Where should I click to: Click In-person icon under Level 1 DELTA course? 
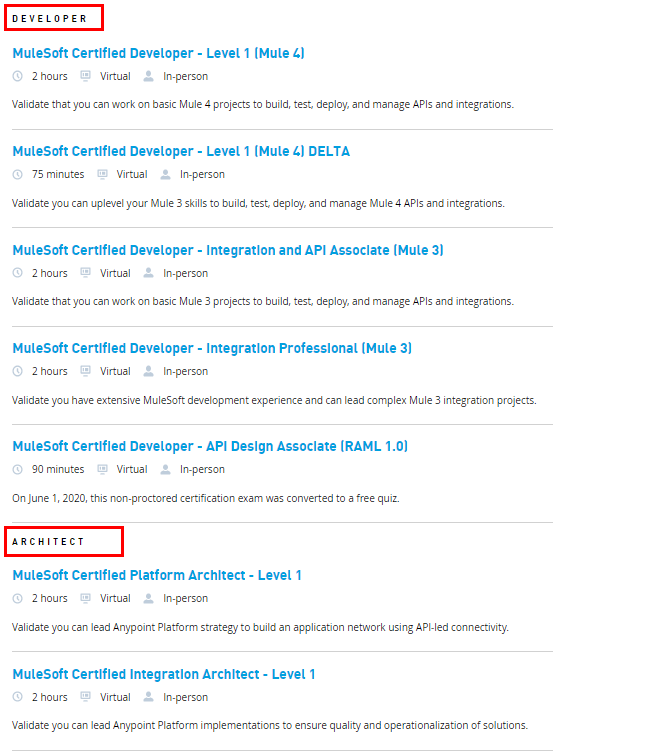(x=166, y=174)
